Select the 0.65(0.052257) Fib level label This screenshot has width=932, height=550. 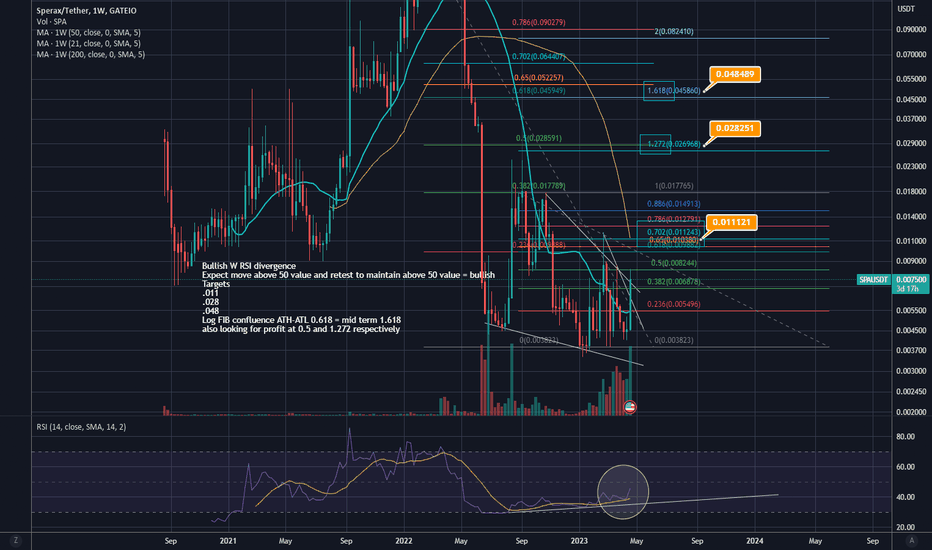coord(539,78)
